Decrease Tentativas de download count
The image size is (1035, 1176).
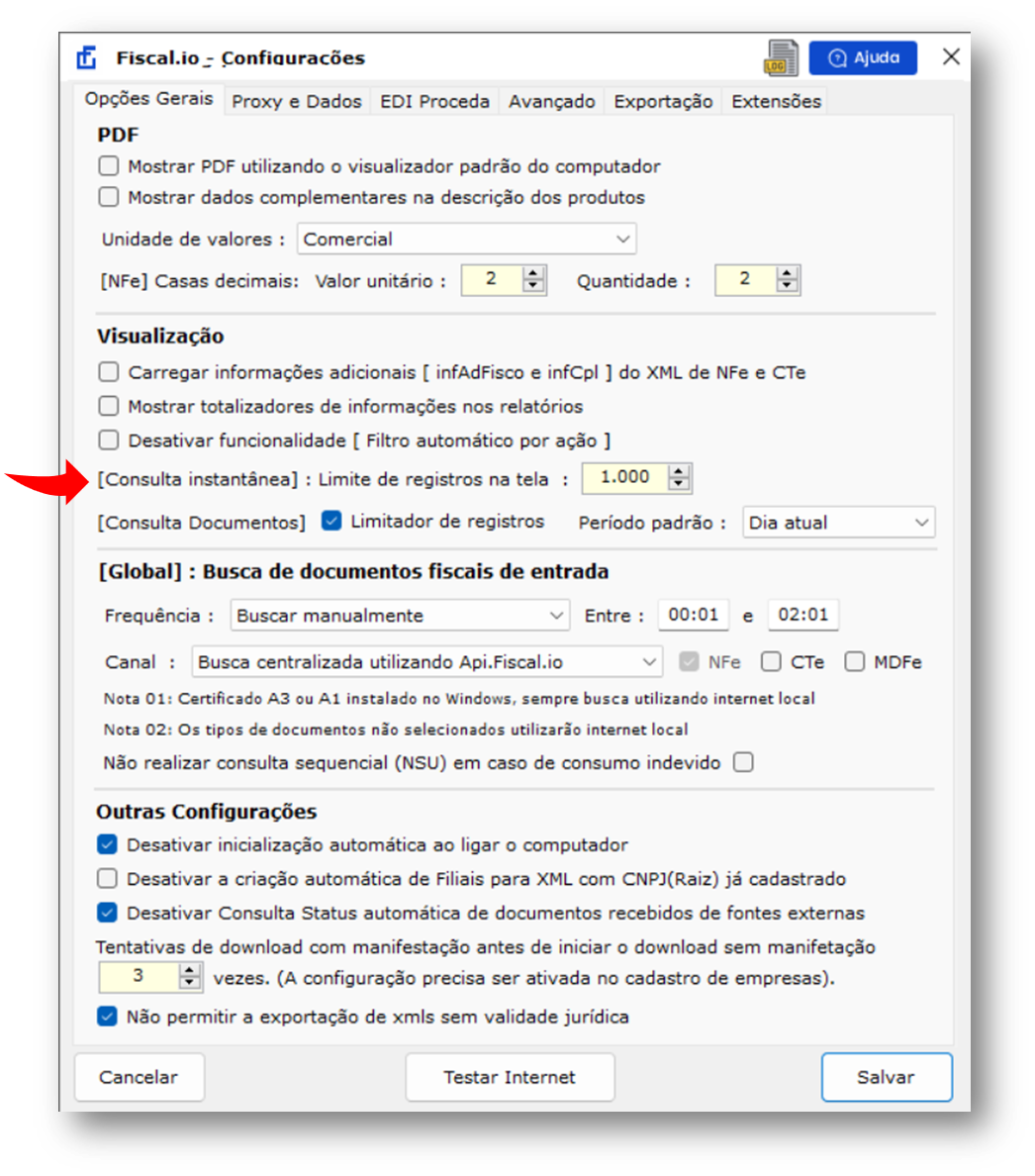(x=190, y=983)
